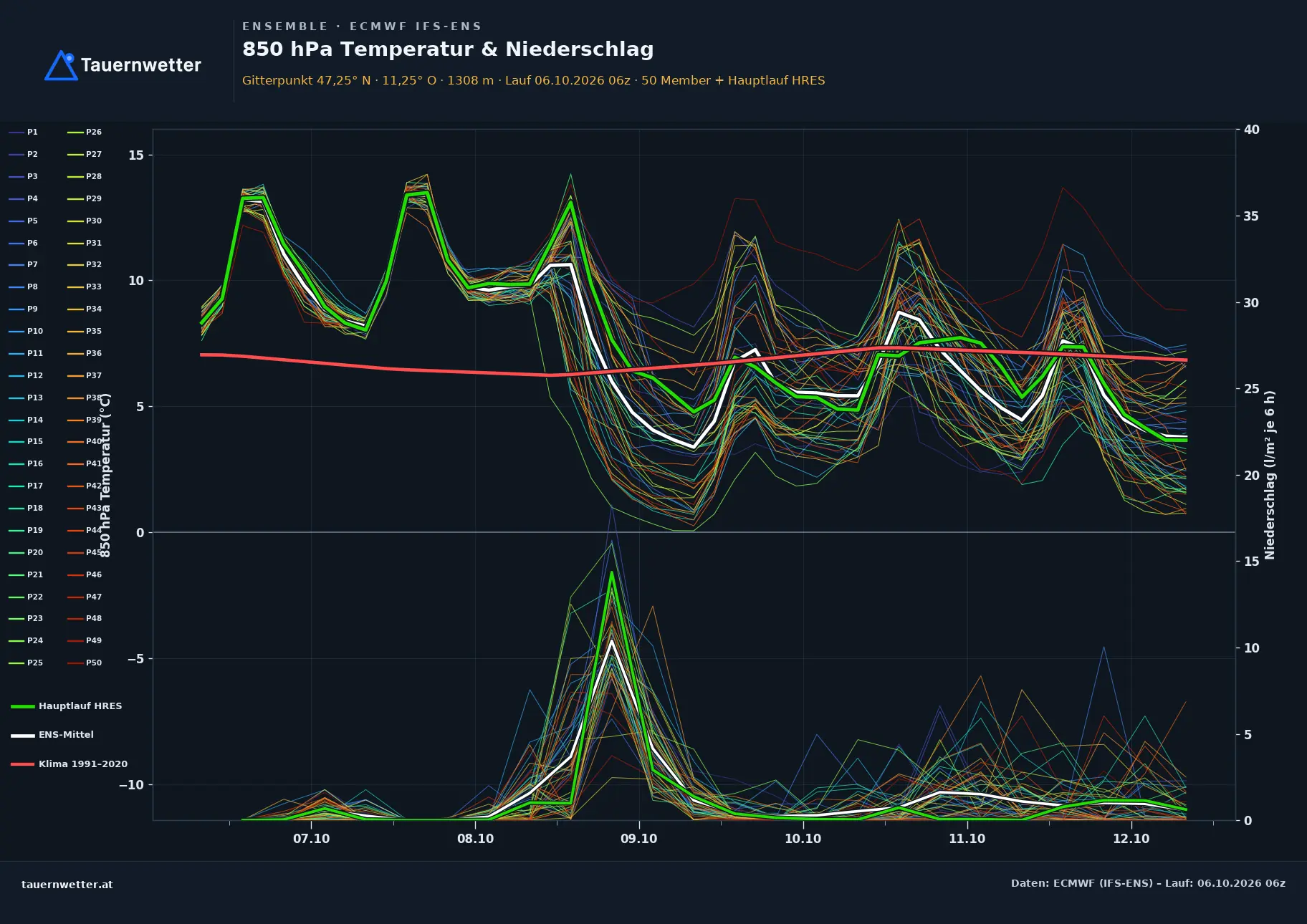Viewport: 1307px width, 924px height.
Task: Click the 09.10 date axis label
Action: (638, 839)
